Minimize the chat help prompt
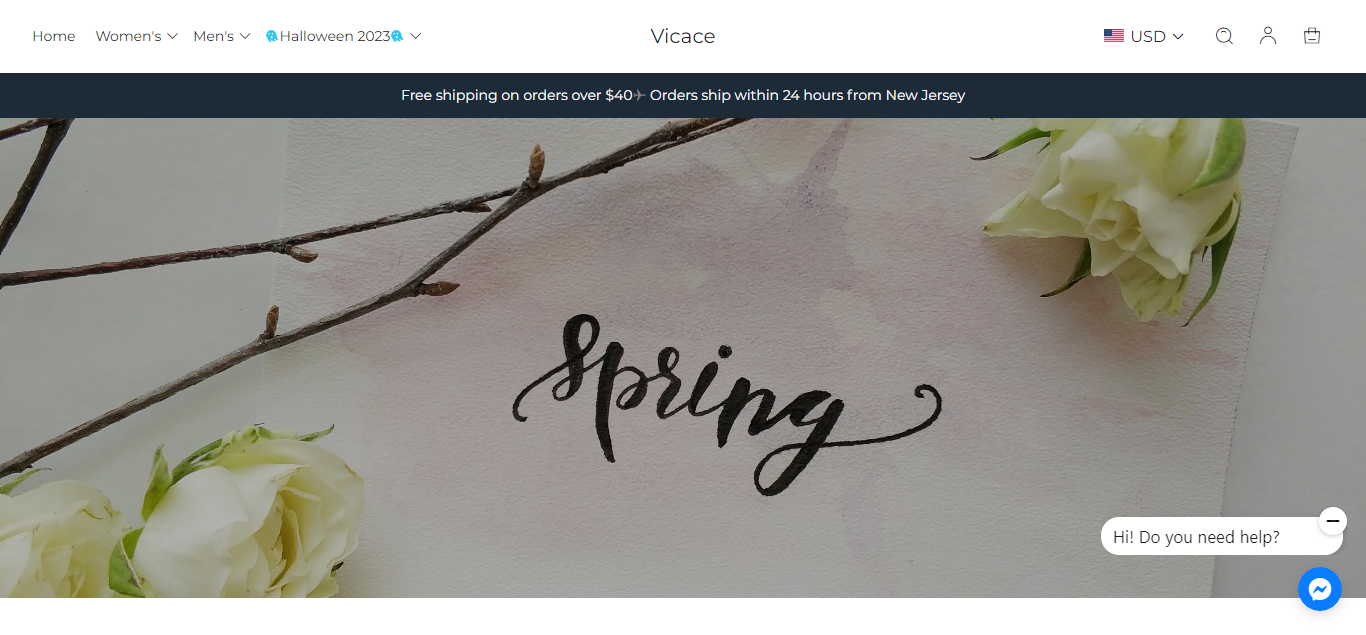This screenshot has width=1366, height=635. (1333, 521)
